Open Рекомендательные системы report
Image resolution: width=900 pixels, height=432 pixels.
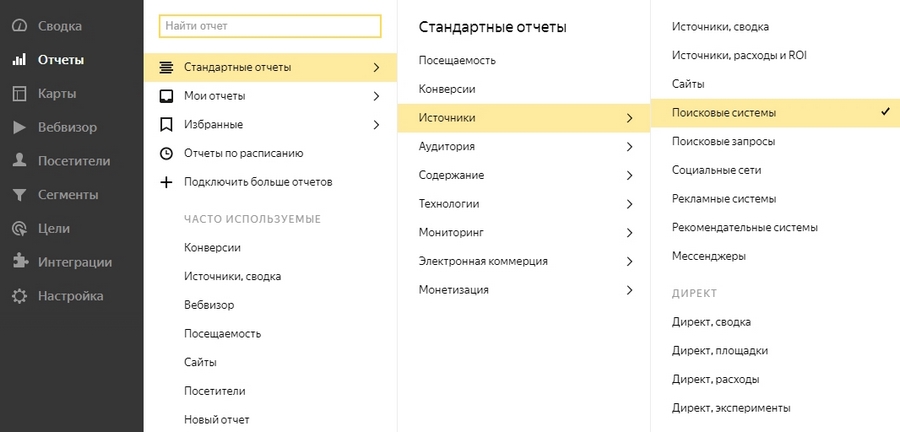pyautogui.click(x=744, y=228)
